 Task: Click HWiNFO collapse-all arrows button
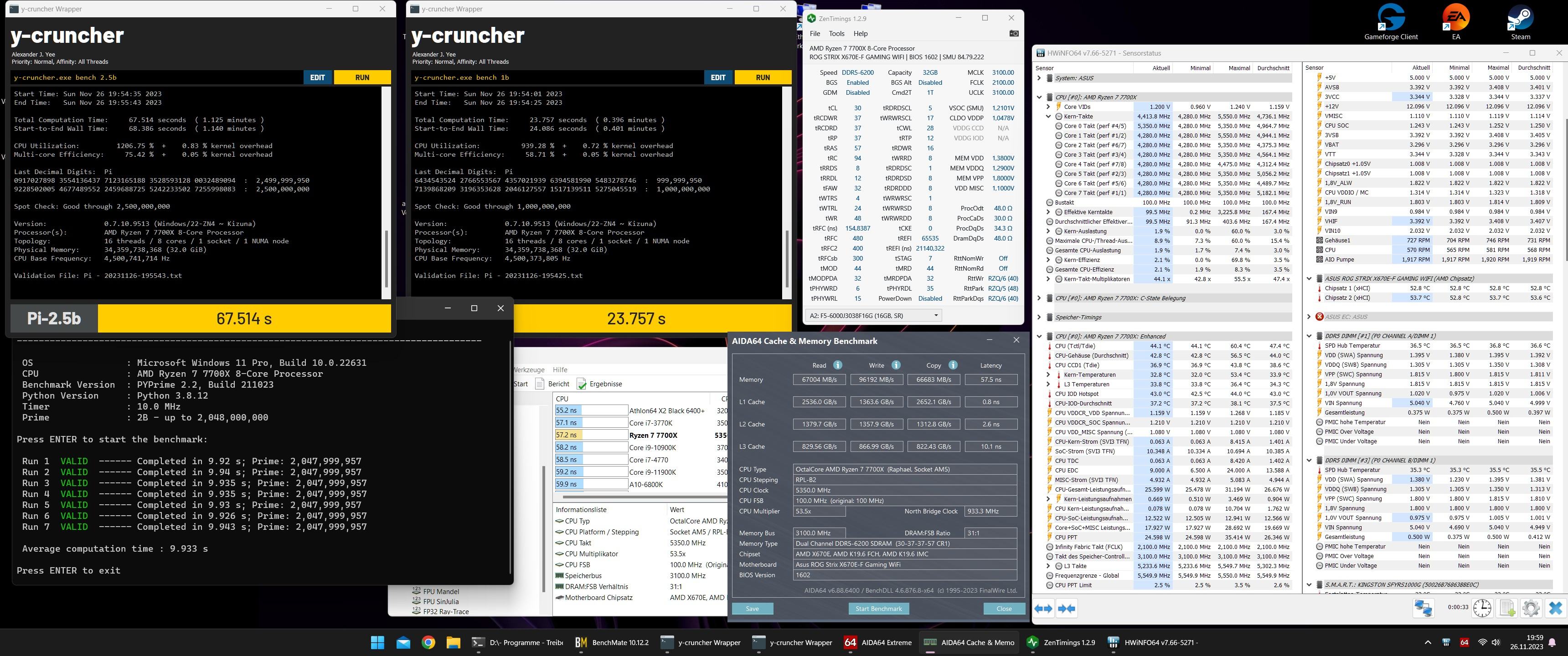[1067, 609]
